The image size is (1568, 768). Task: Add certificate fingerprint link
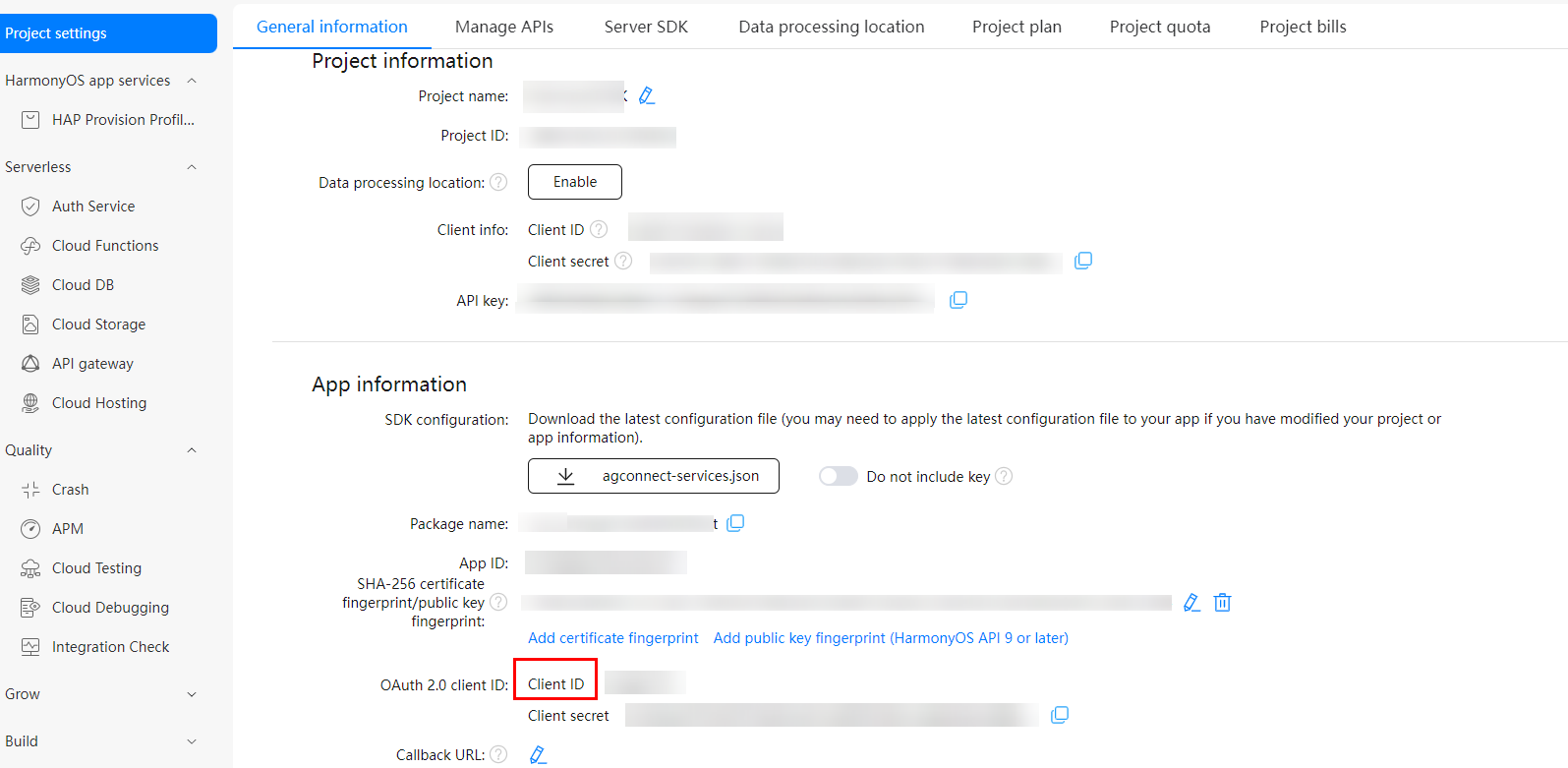coord(613,638)
